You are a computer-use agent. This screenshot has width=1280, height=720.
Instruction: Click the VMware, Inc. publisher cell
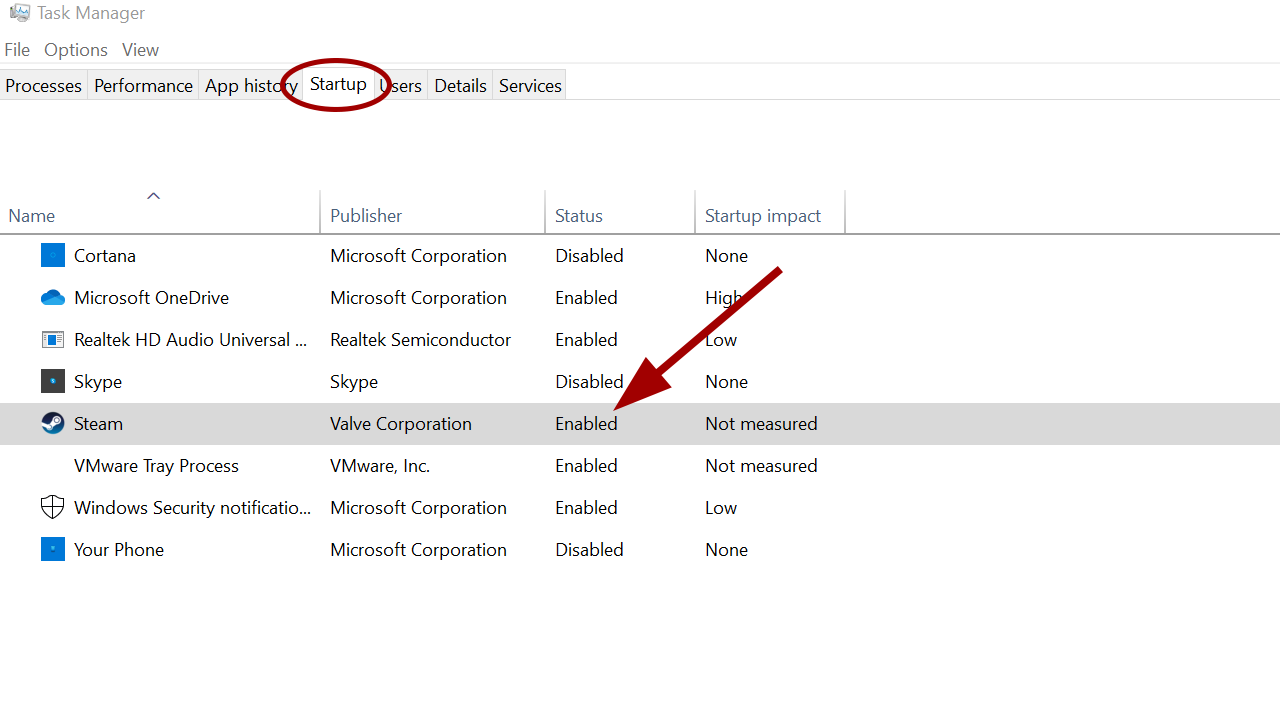380,466
